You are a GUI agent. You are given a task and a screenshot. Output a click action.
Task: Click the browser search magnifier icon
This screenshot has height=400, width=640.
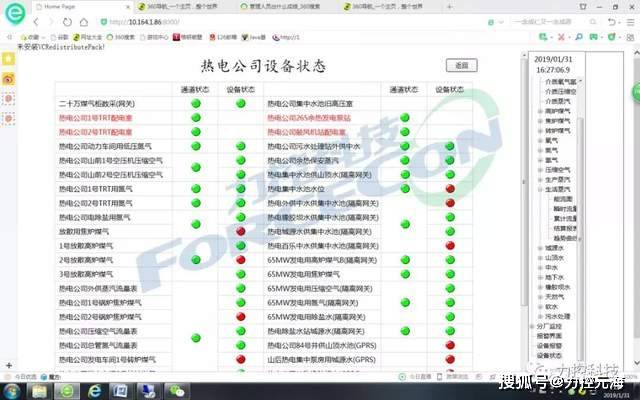coord(593,22)
